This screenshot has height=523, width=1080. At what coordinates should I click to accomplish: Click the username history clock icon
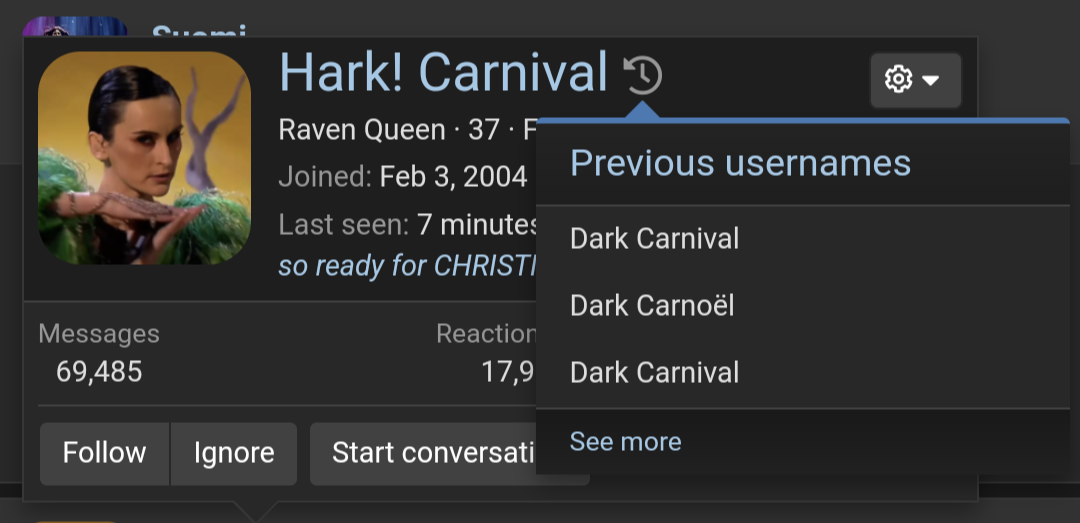643,74
